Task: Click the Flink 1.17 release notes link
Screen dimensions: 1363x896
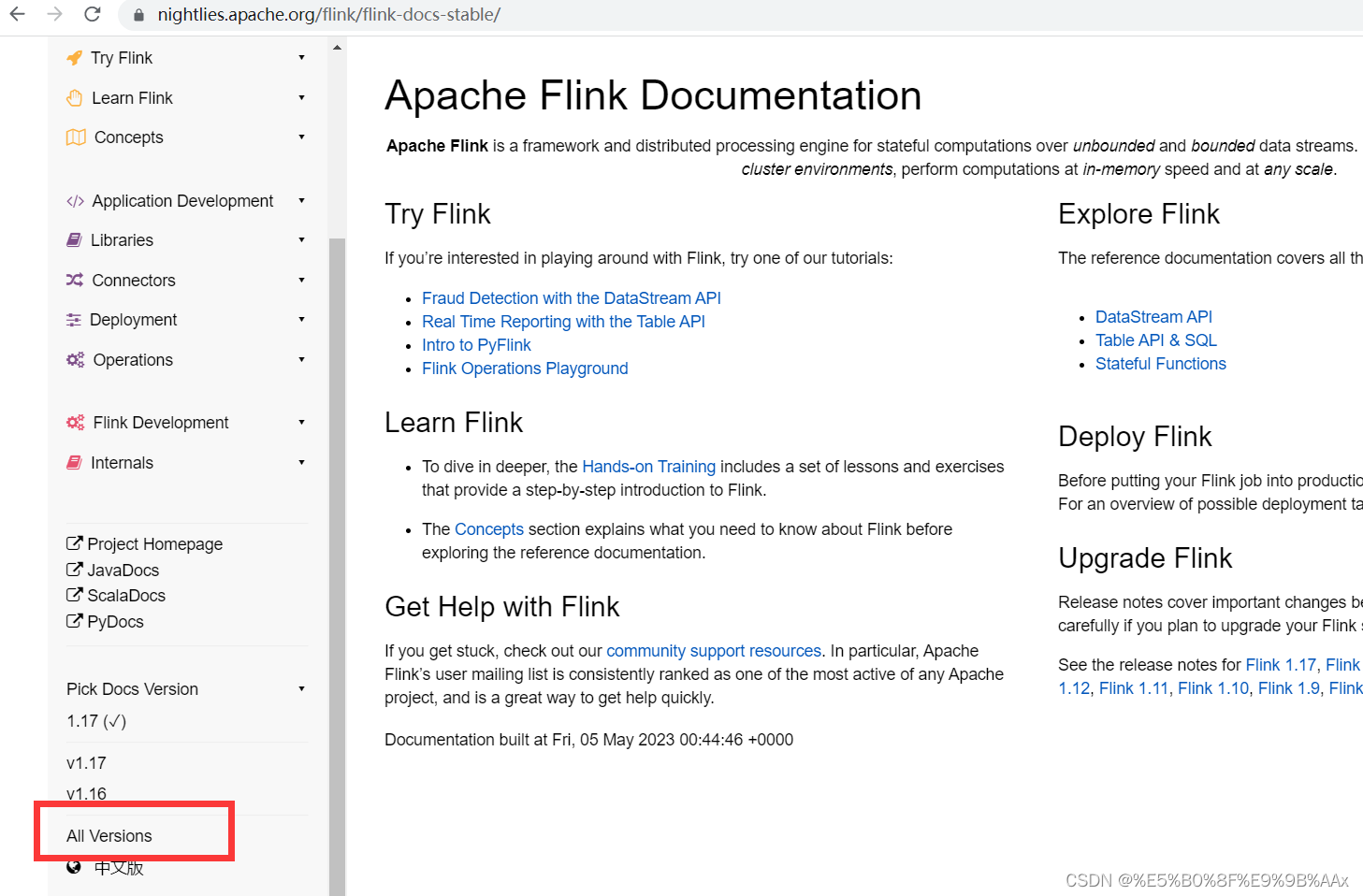Action: [1281, 664]
